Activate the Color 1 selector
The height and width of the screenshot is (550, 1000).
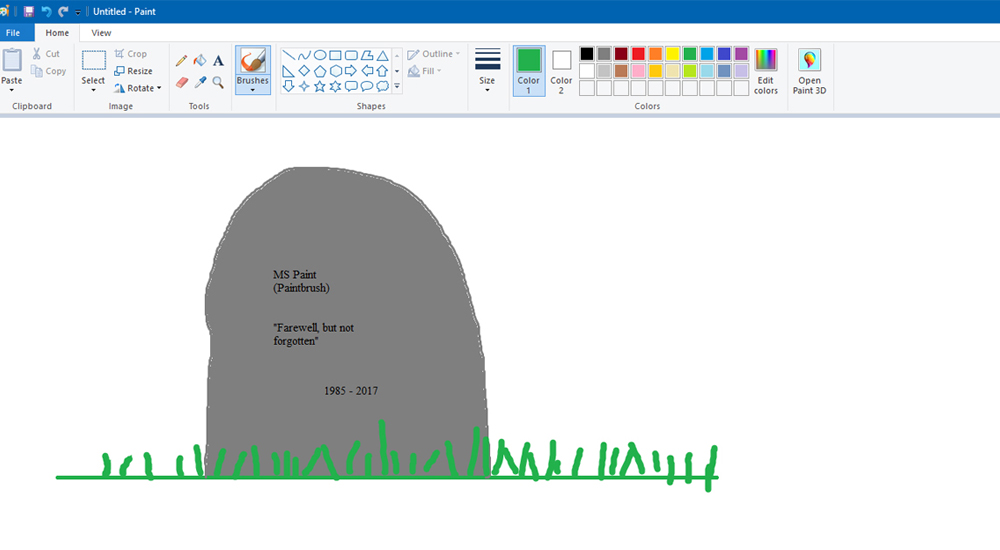529,71
